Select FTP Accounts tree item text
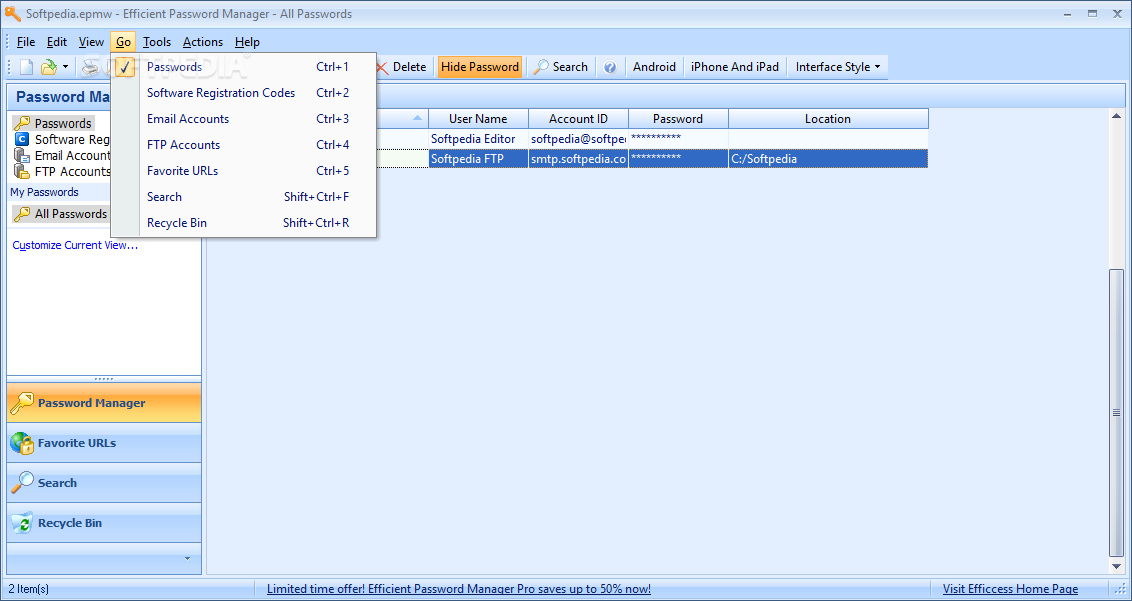Screen dimensions: 1132x601 (72, 171)
